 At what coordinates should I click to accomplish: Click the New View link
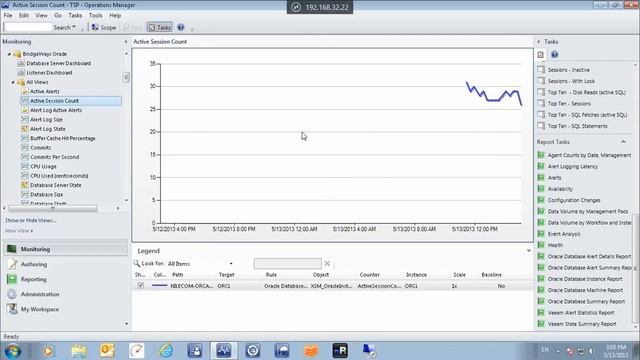click(x=19, y=231)
